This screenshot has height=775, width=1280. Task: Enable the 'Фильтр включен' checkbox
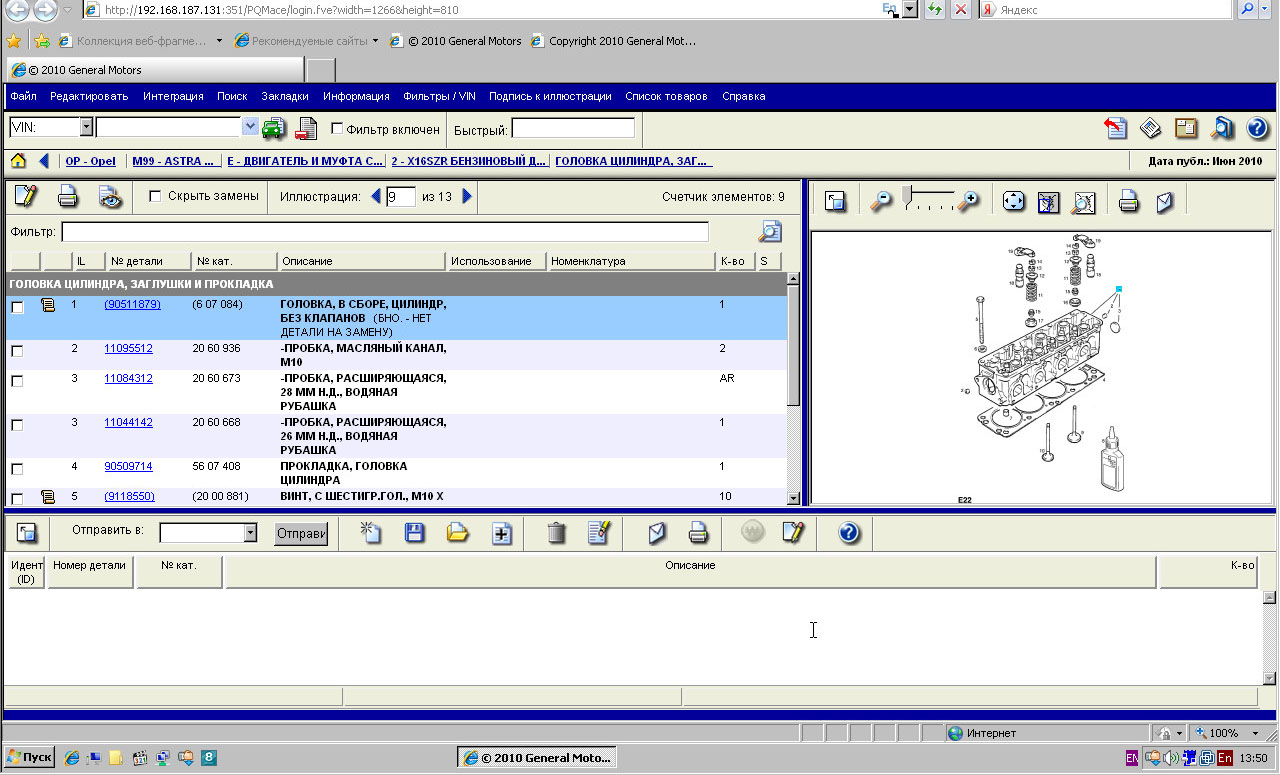(337, 129)
